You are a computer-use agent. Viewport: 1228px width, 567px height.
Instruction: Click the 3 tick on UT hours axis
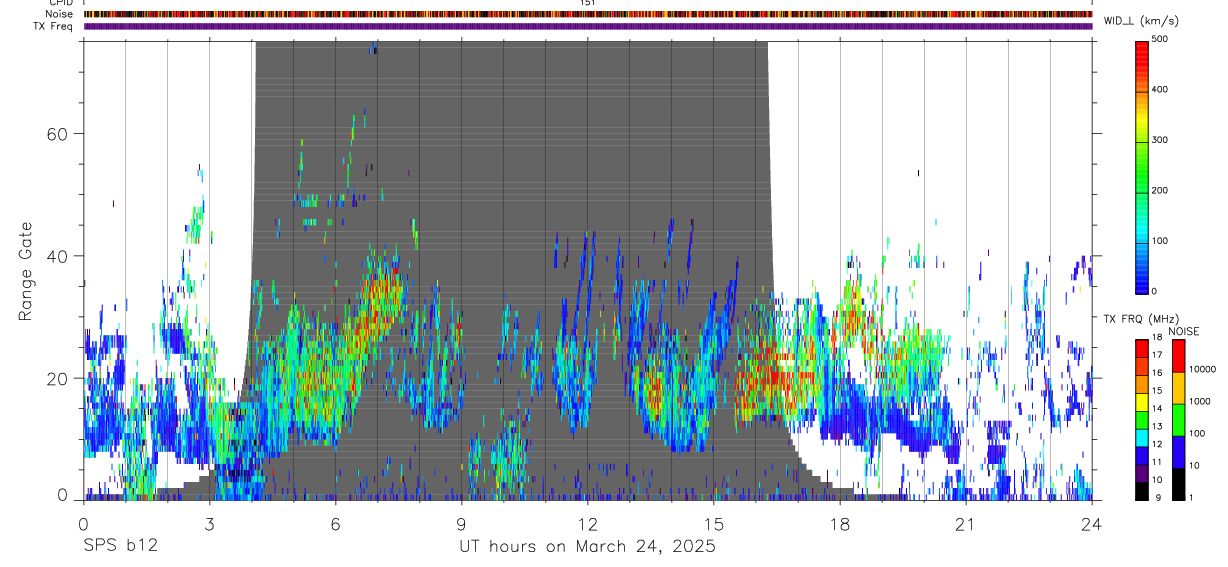(209, 523)
